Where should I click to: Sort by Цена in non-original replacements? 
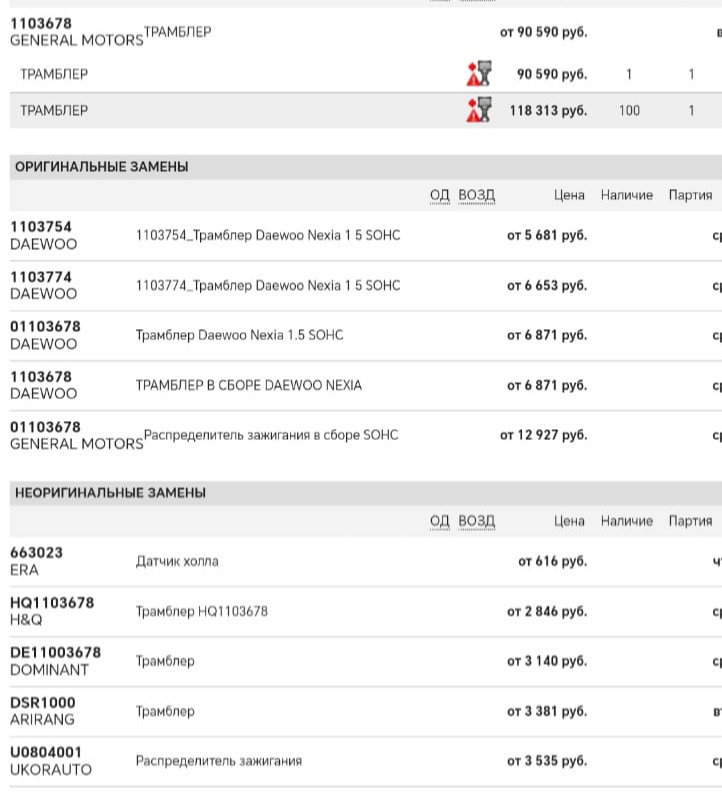tap(569, 521)
